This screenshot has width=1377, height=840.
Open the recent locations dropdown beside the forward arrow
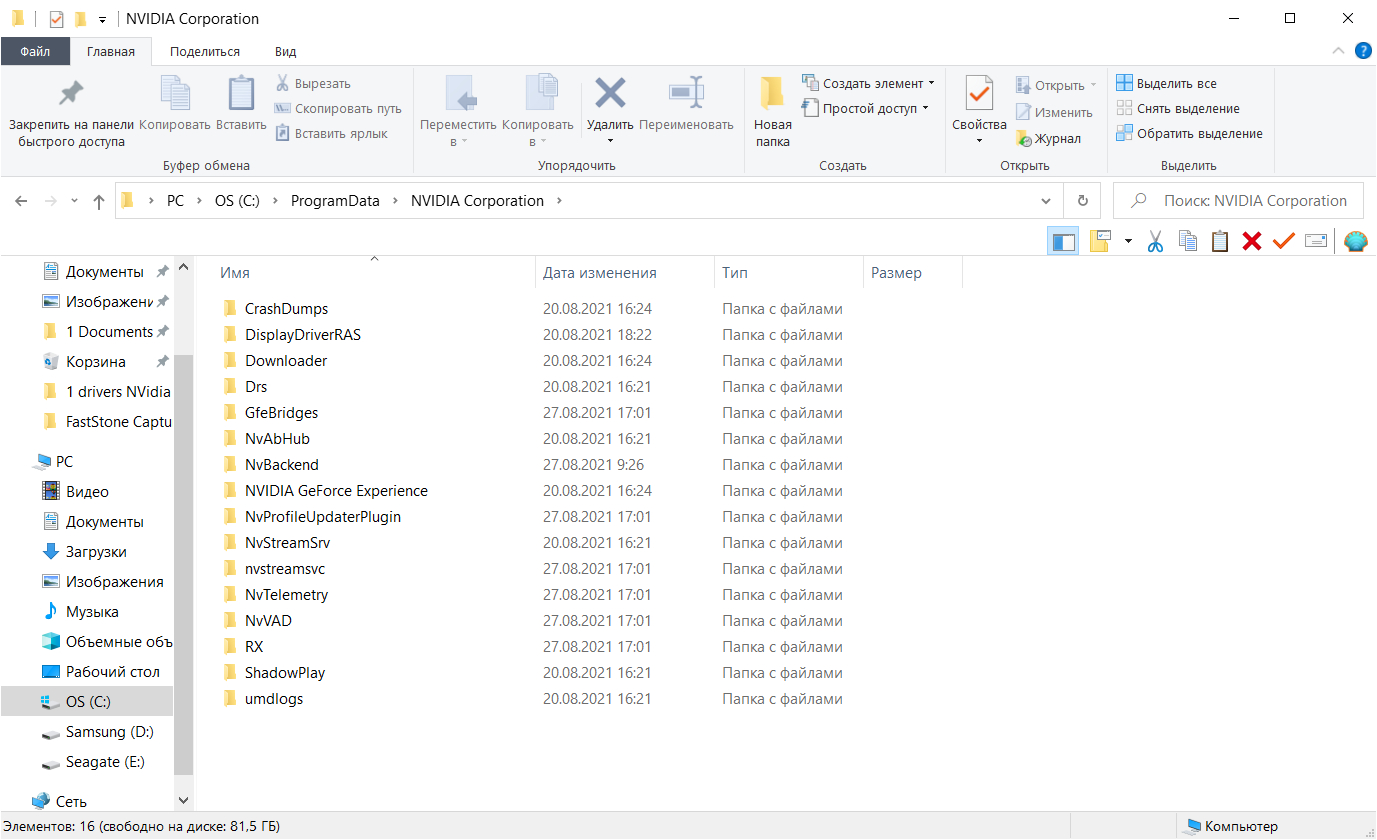[x=74, y=201]
